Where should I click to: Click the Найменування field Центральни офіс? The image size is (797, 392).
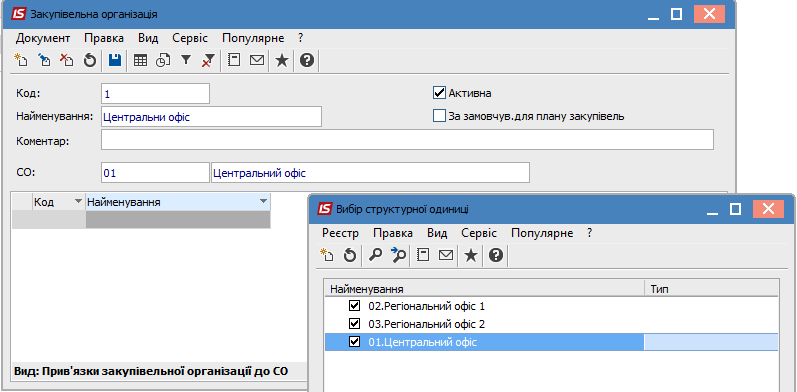point(211,116)
